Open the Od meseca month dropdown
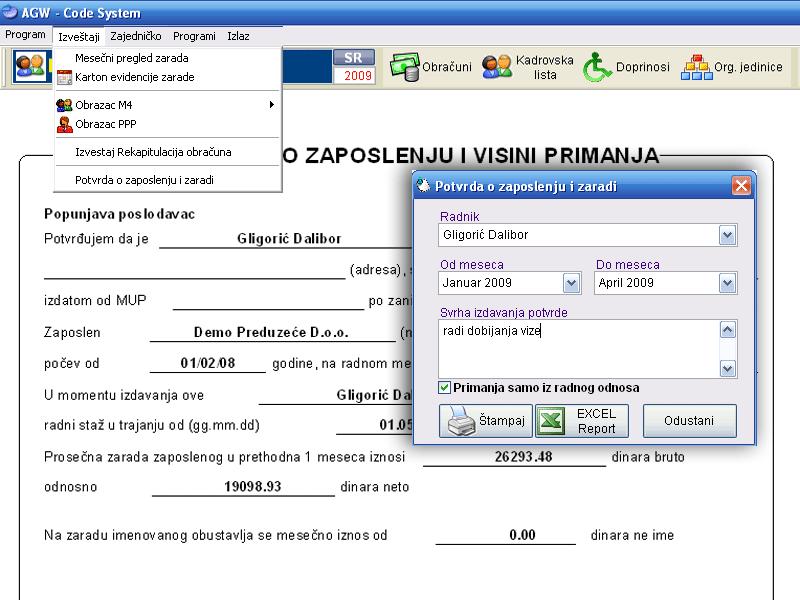This screenshot has height=600, width=800. (571, 284)
